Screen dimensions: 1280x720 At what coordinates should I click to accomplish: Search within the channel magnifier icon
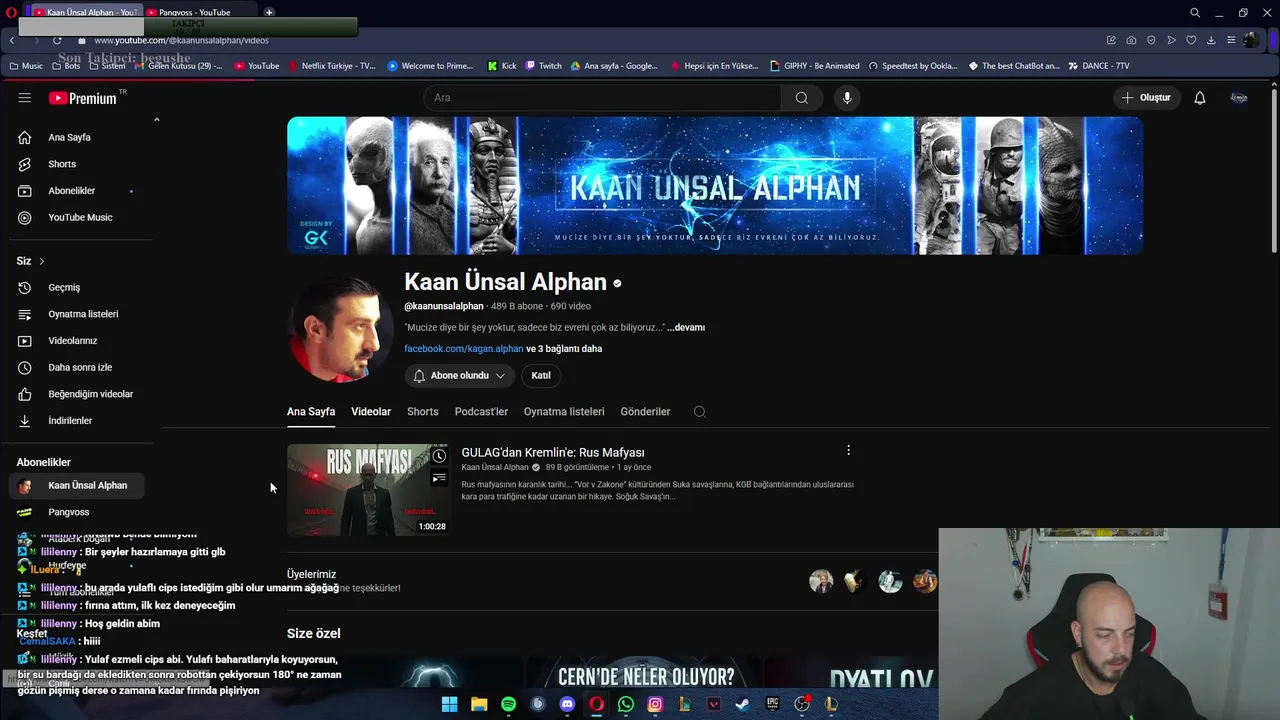(700, 412)
